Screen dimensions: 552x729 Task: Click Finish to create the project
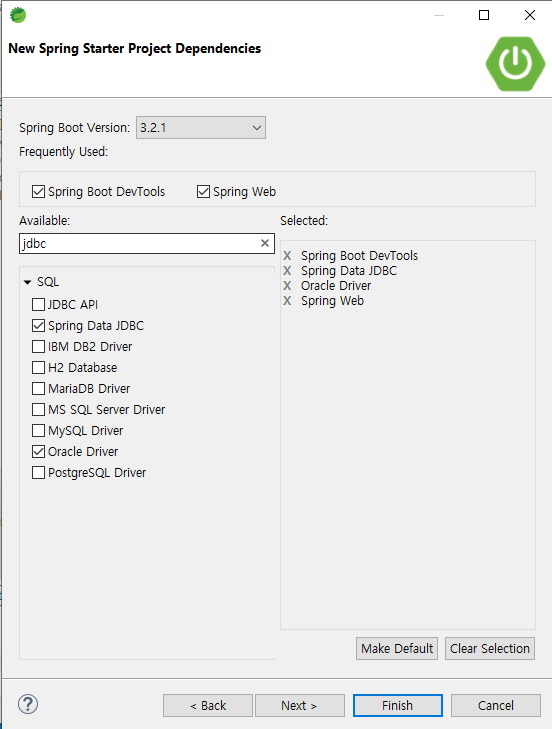point(398,705)
